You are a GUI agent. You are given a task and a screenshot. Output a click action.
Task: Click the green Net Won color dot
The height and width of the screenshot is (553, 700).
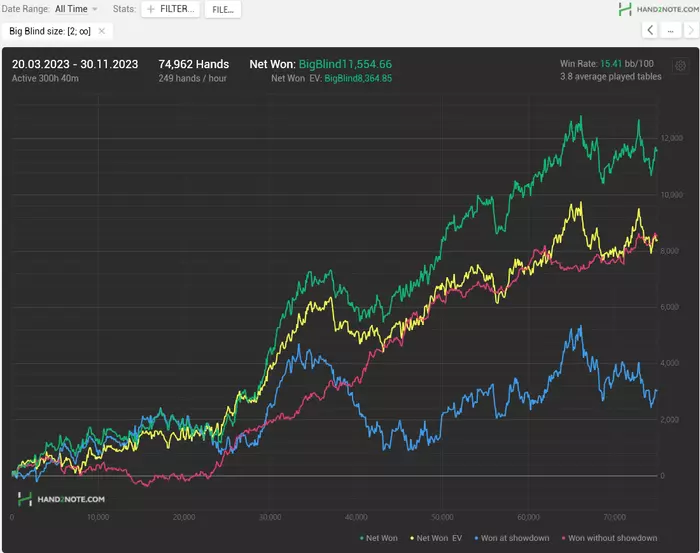pos(362,538)
